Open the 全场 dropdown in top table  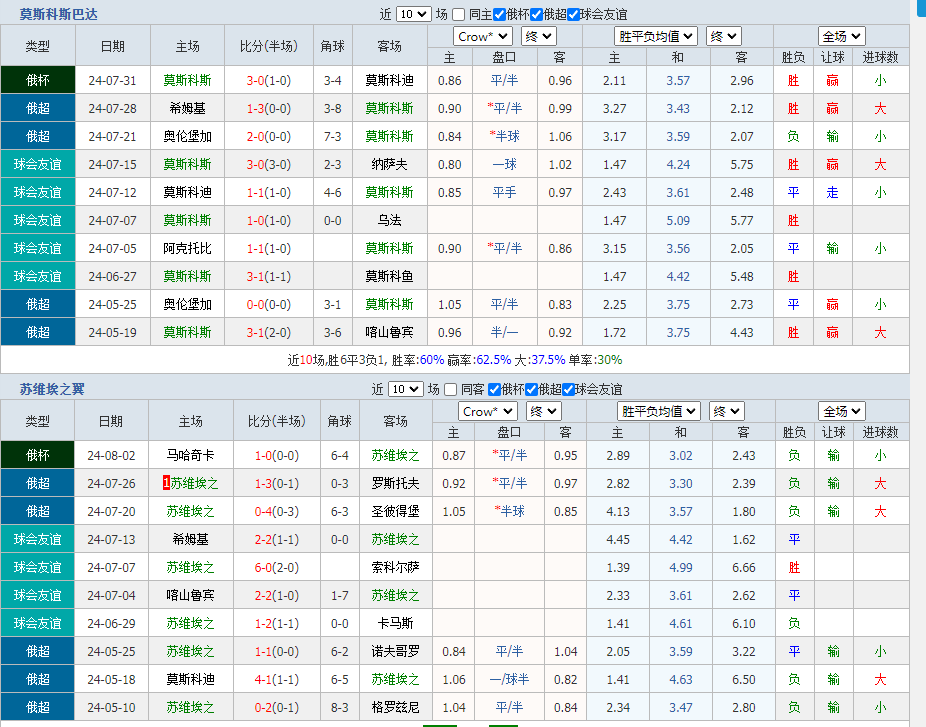(x=841, y=35)
